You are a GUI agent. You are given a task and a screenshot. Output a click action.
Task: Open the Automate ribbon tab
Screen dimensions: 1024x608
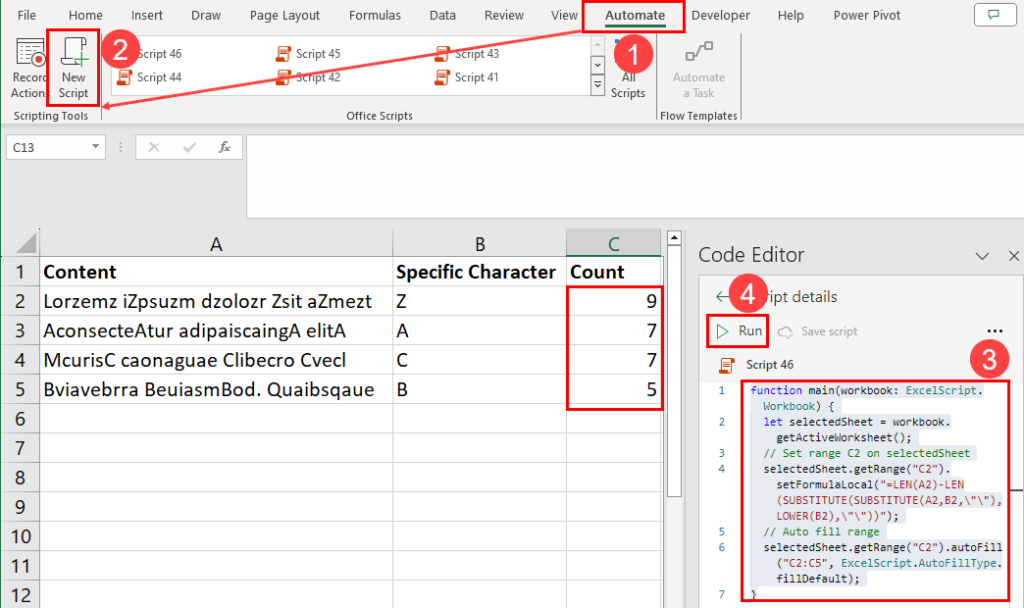(x=634, y=15)
